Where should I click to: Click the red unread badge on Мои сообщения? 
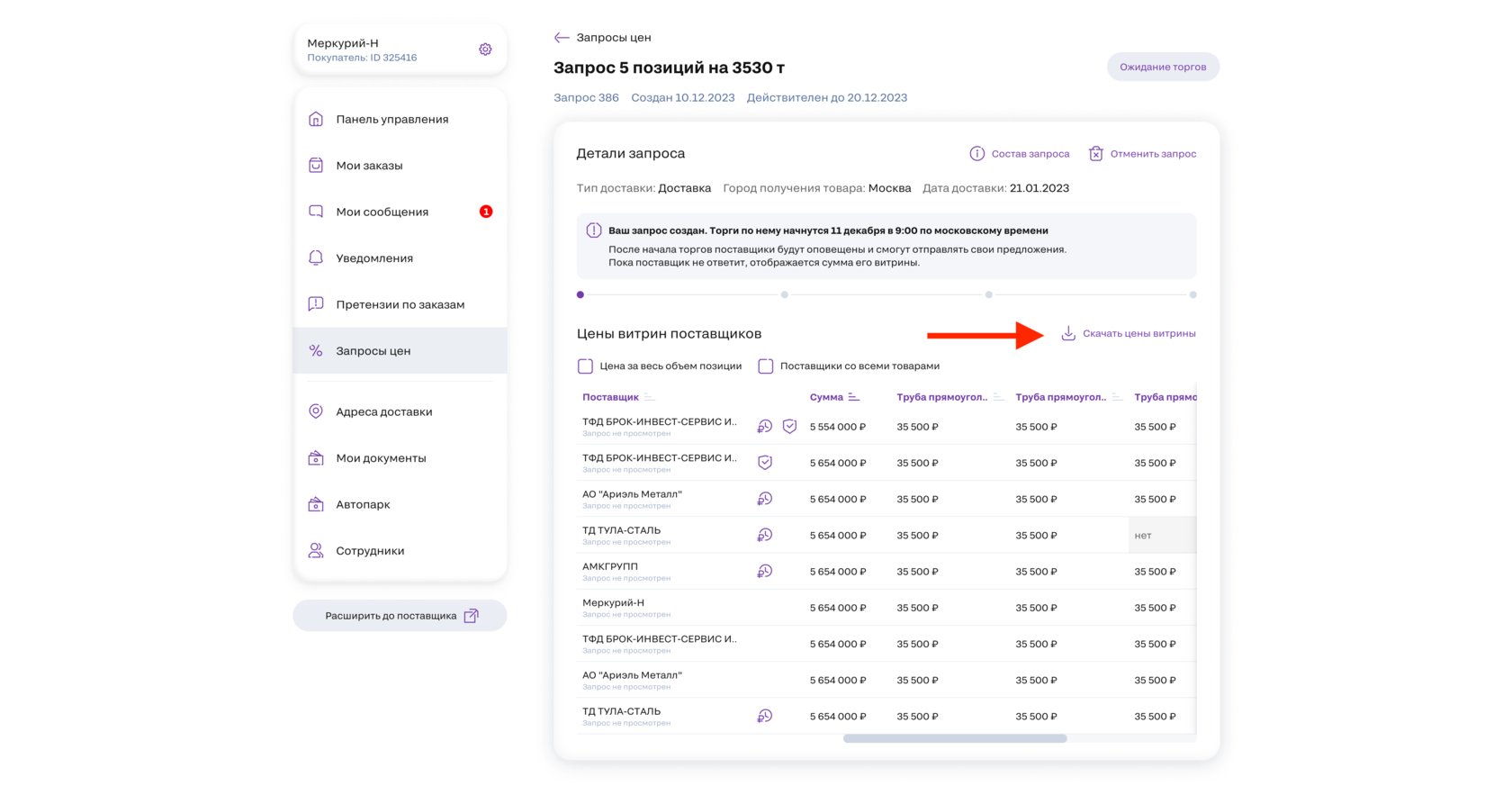click(486, 212)
